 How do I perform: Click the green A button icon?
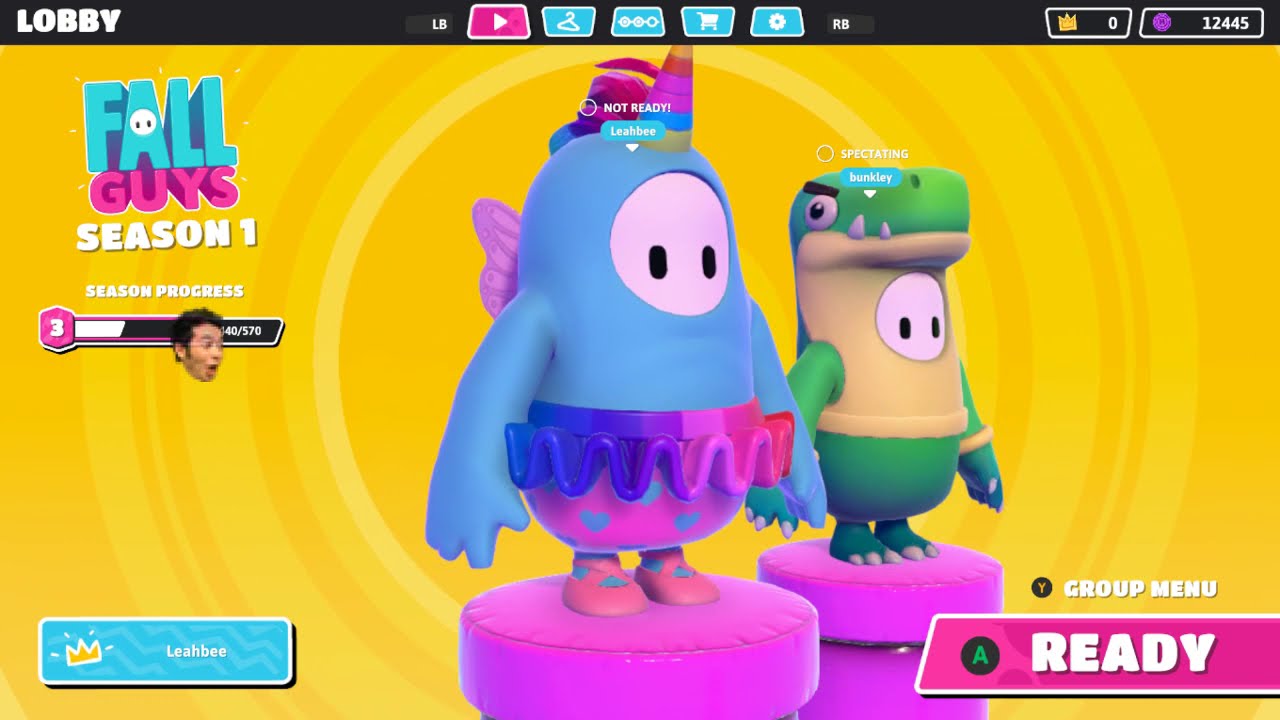[x=980, y=655]
